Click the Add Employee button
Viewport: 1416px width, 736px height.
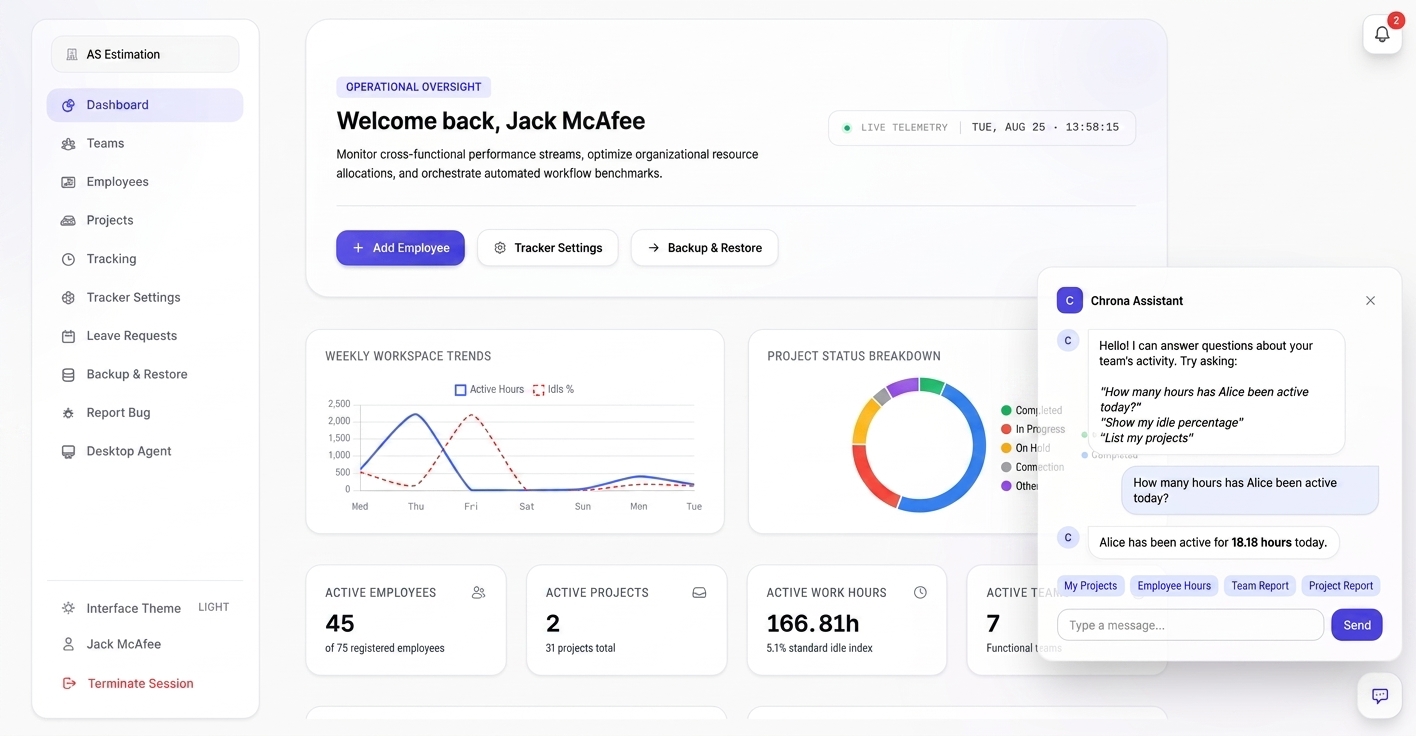tap(400, 248)
